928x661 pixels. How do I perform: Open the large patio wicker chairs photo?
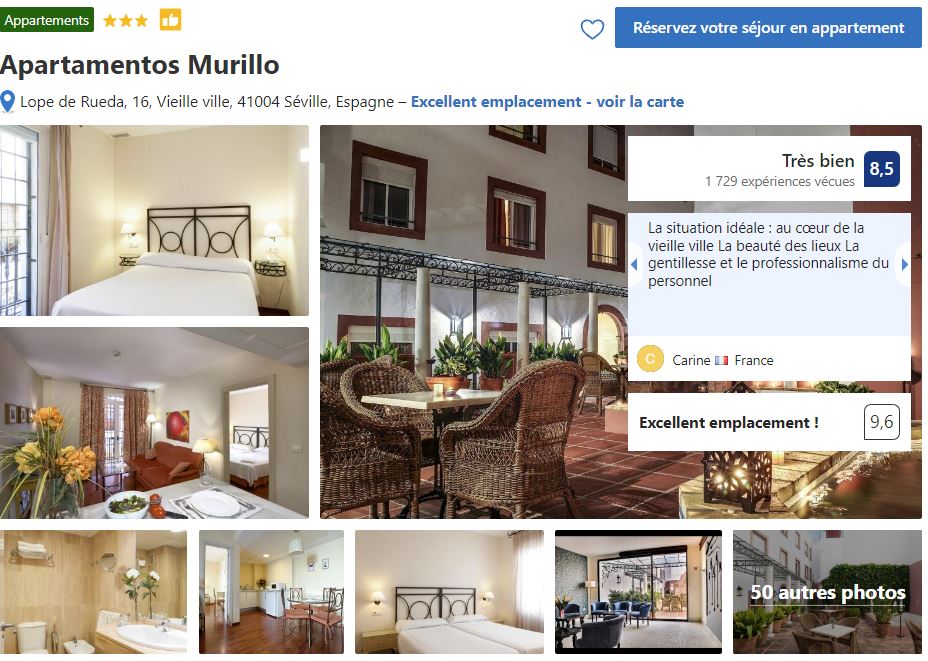[x=473, y=322]
